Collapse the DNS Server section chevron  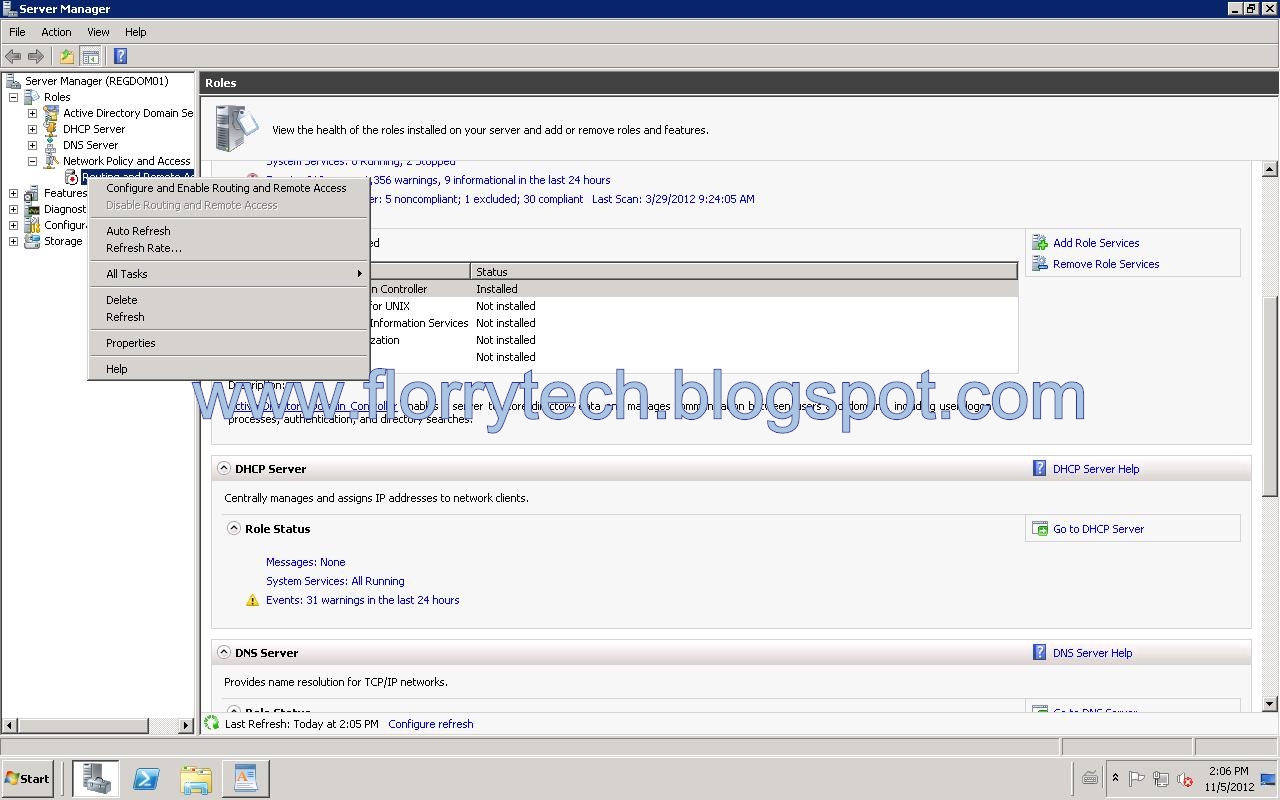(x=224, y=652)
